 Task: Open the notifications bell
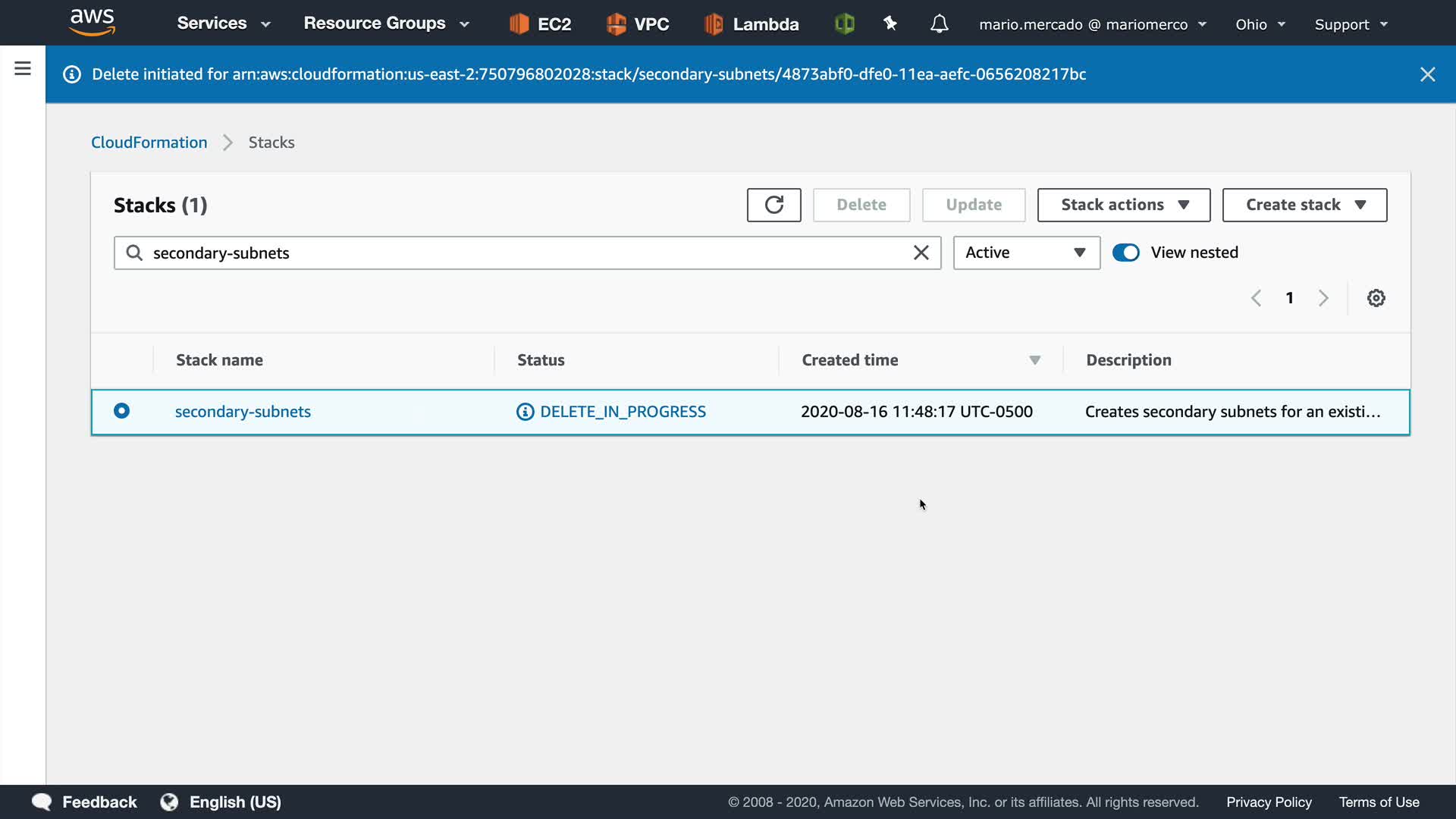(x=939, y=24)
